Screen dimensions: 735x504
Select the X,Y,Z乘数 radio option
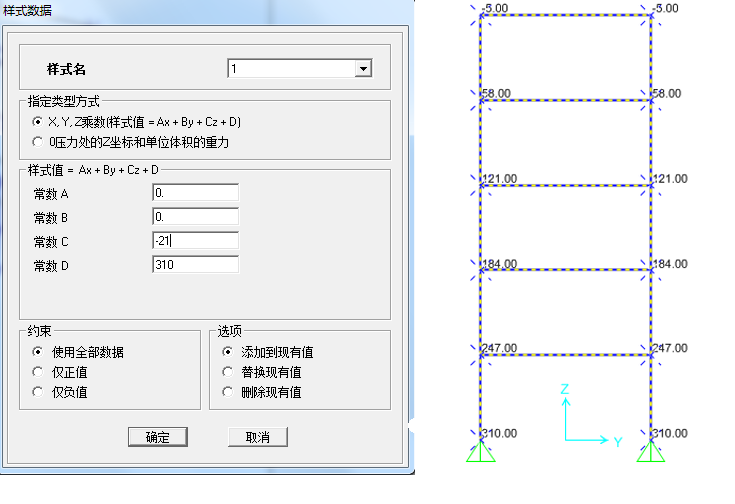[x=38, y=121]
